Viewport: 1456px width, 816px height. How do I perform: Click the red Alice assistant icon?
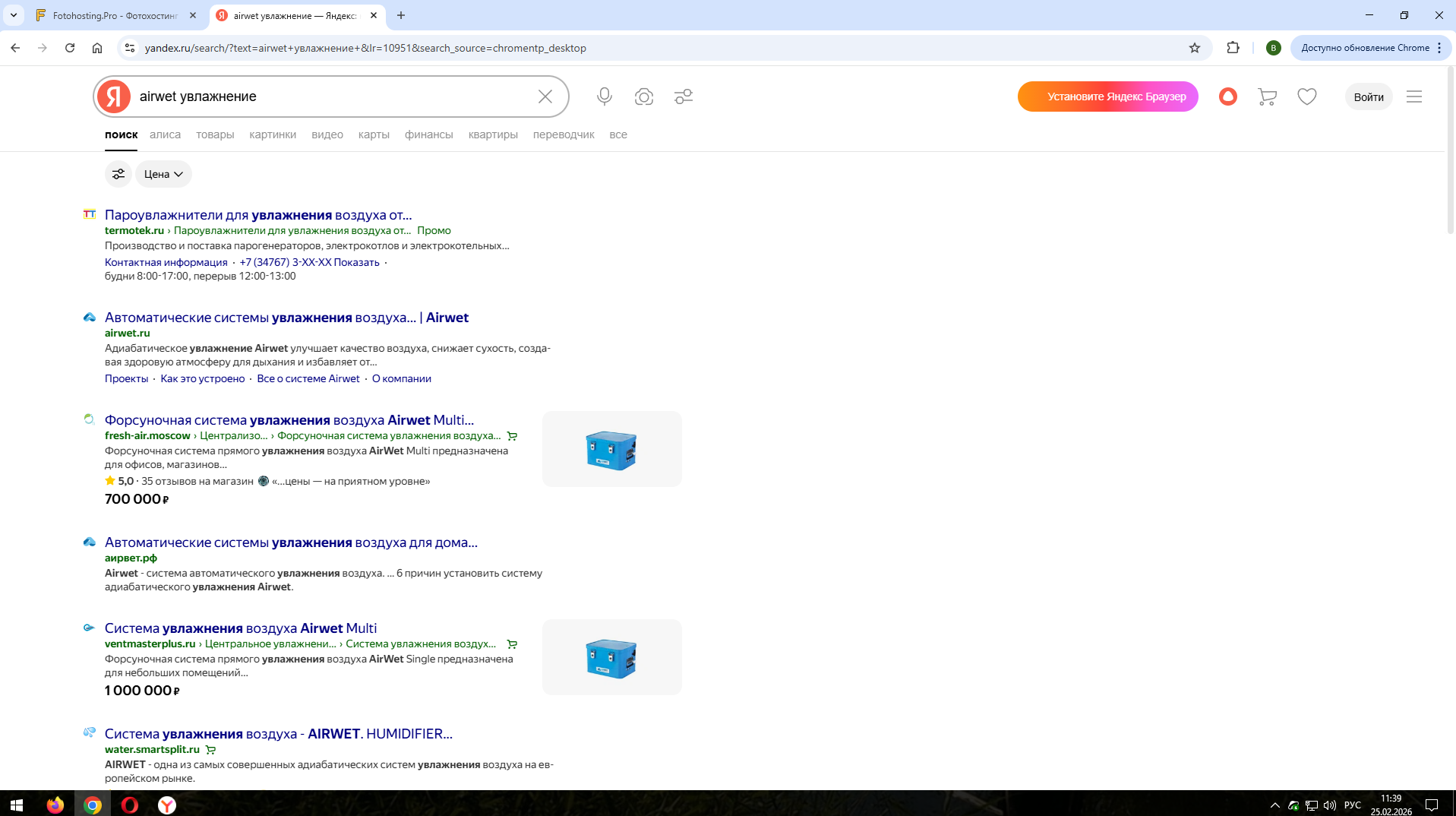(1227, 96)
